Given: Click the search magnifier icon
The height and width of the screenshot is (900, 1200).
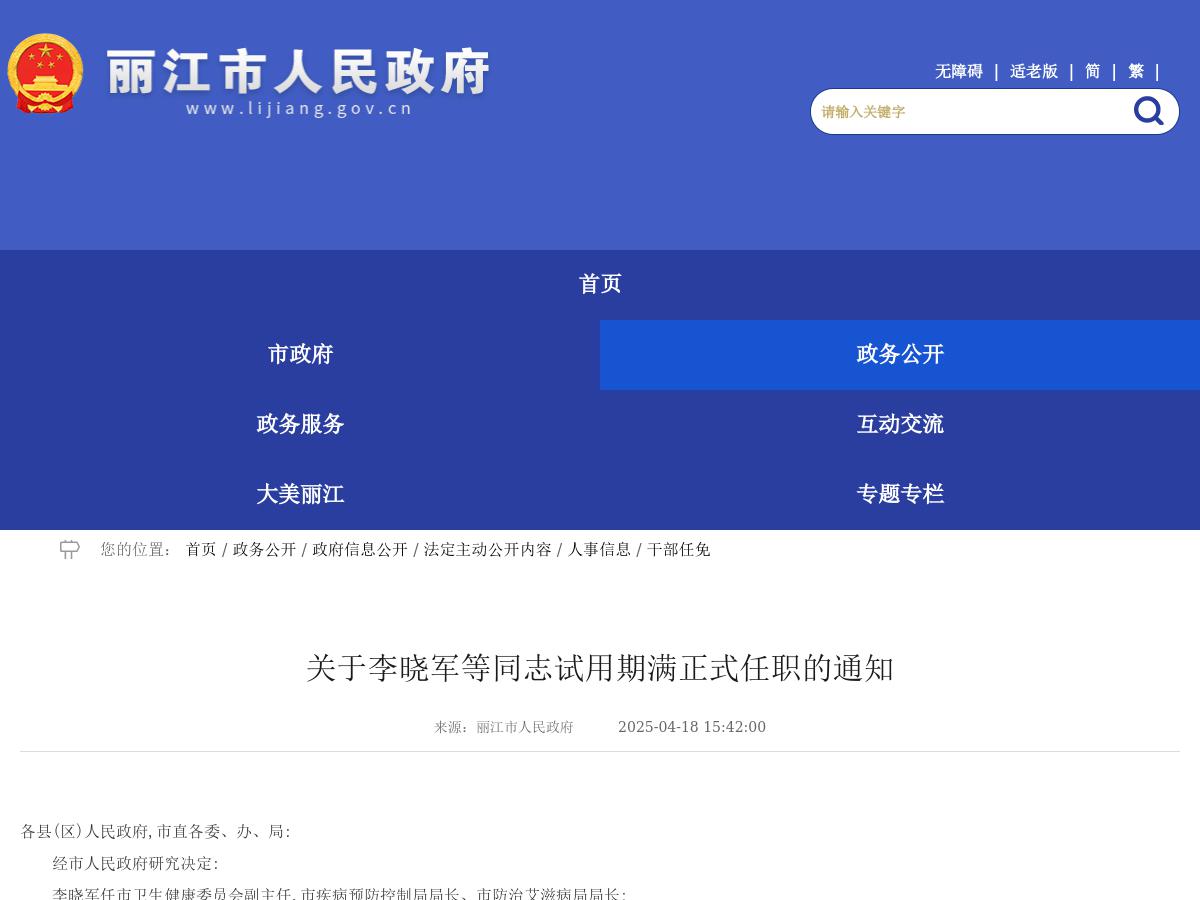Looking at the screenshot, I should tap(1148, 111).
